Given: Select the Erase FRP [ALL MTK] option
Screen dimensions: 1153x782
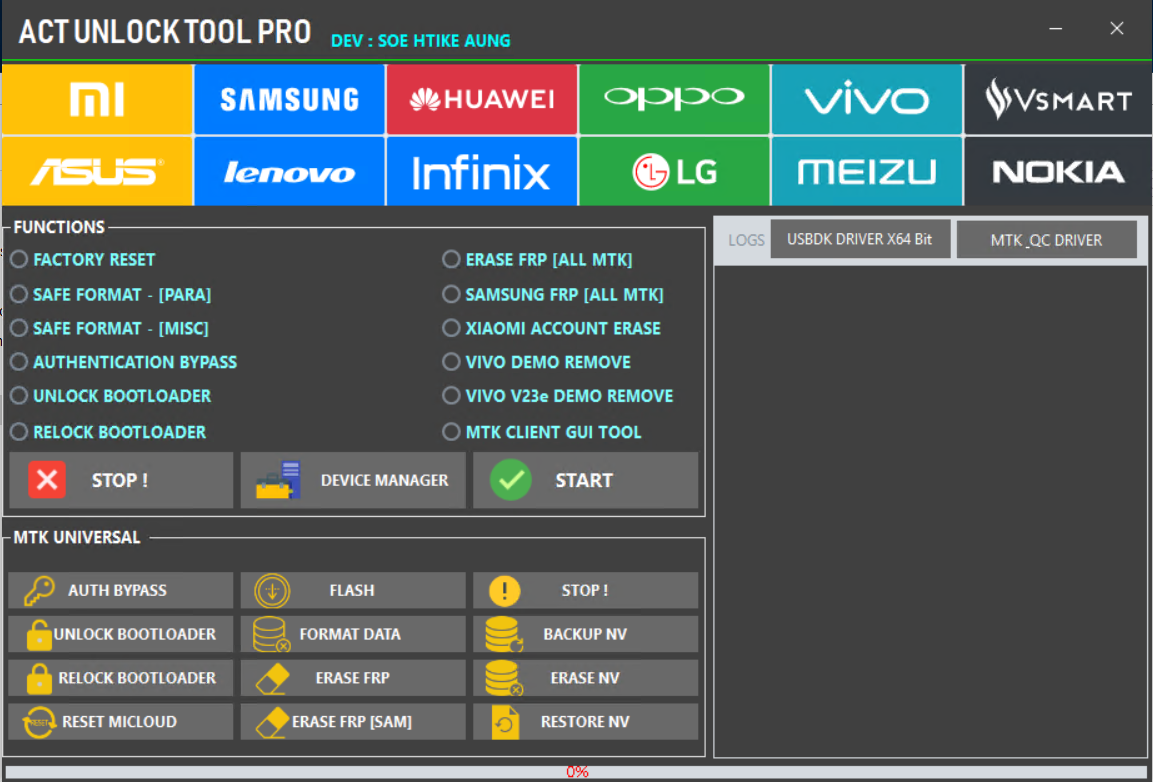Looking at the screenshot, I should 451,260.
